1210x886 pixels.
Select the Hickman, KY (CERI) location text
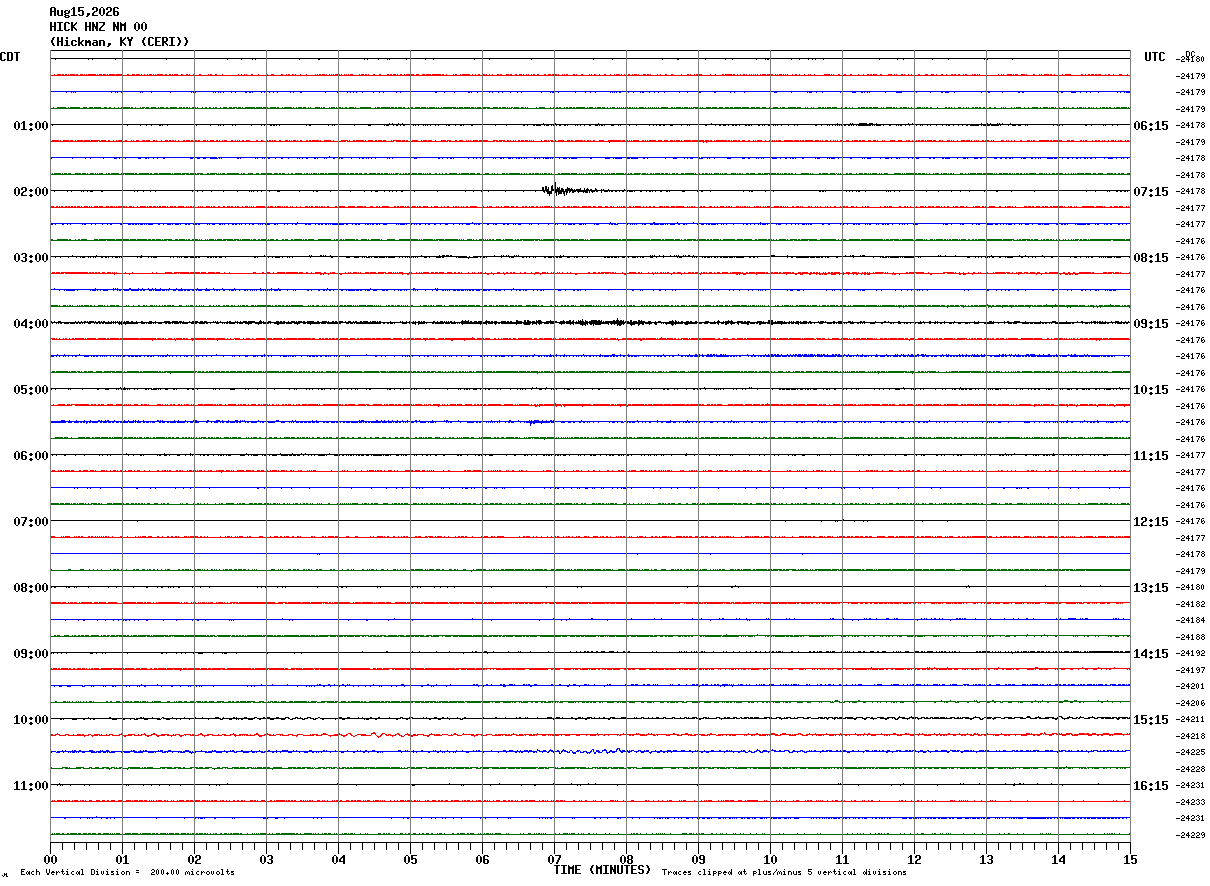[119, 42]
